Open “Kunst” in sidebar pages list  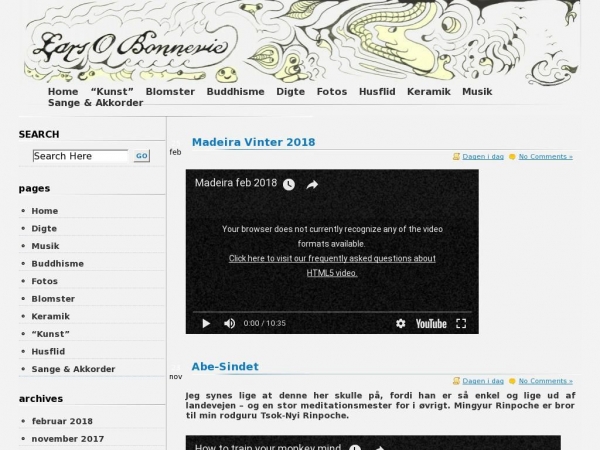pos(51,334)
